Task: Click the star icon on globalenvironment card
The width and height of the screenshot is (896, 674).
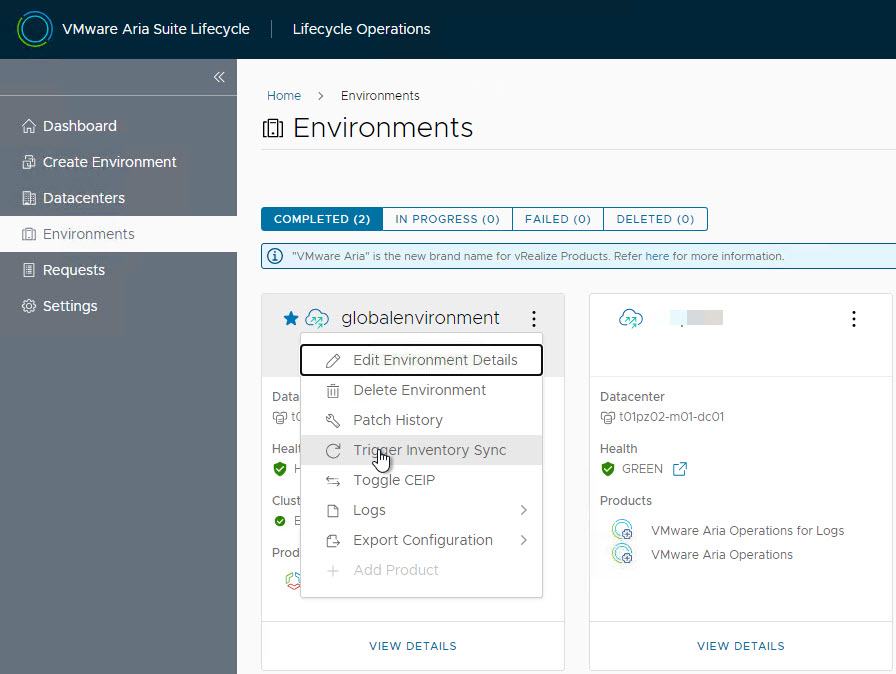Action: pos(289,317)
